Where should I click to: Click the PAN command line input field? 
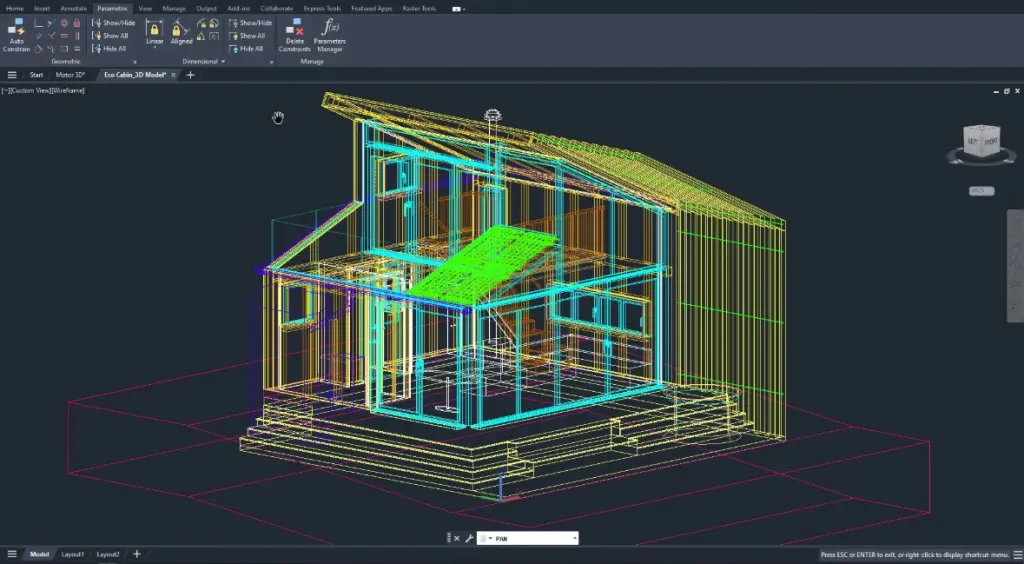(530, 538)
